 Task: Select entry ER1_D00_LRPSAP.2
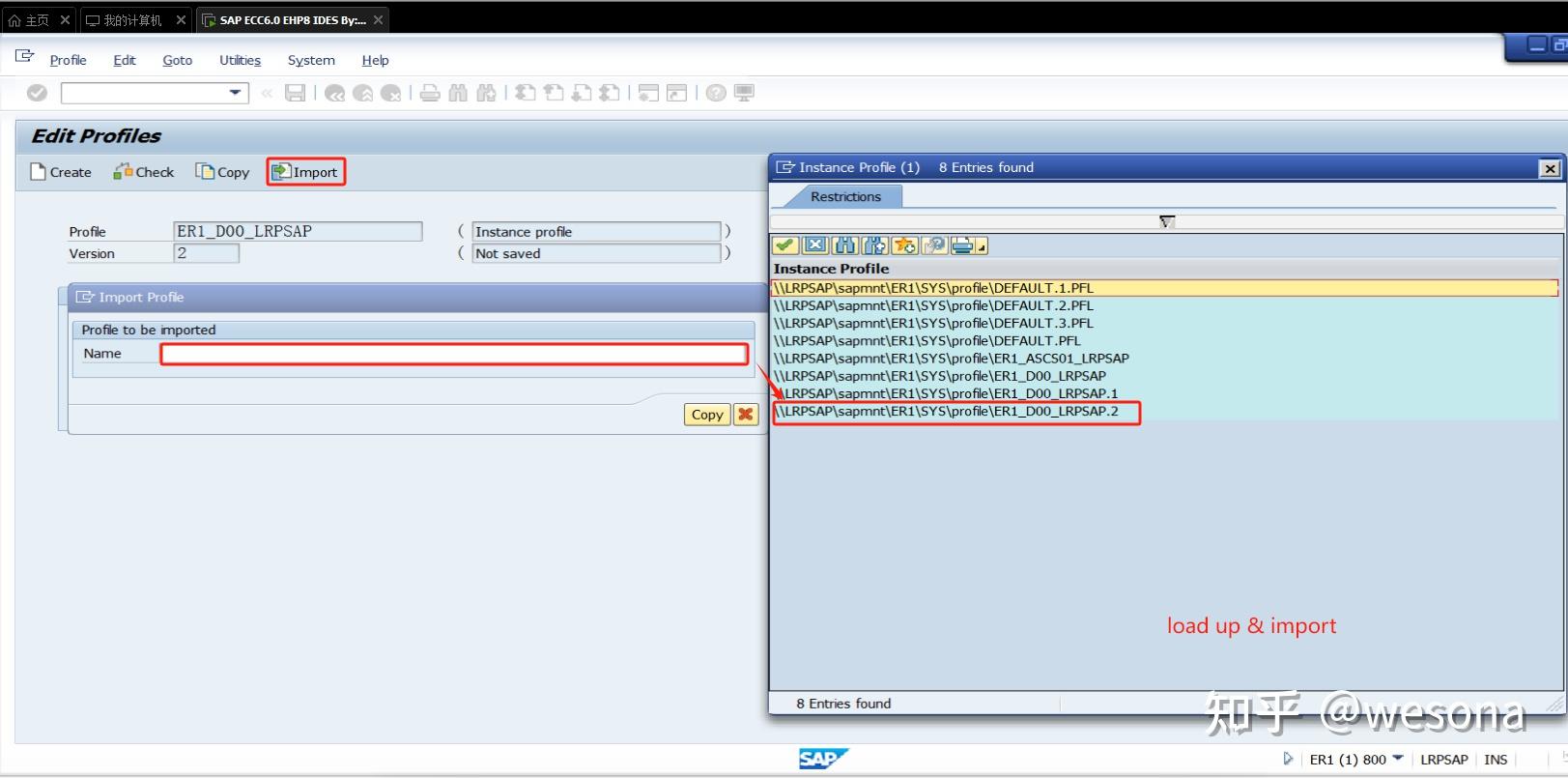point(1164,411)
